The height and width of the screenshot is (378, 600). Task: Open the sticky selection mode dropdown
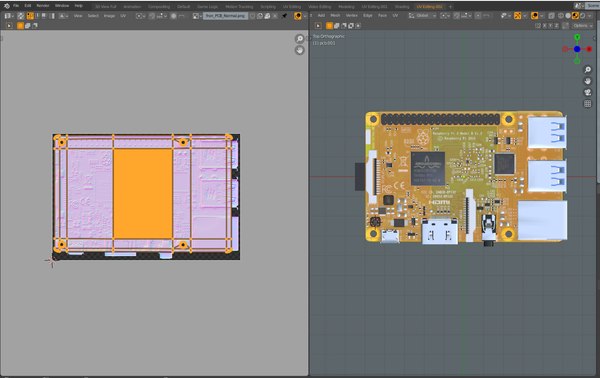pyautogui.click(x=64, y=16)
